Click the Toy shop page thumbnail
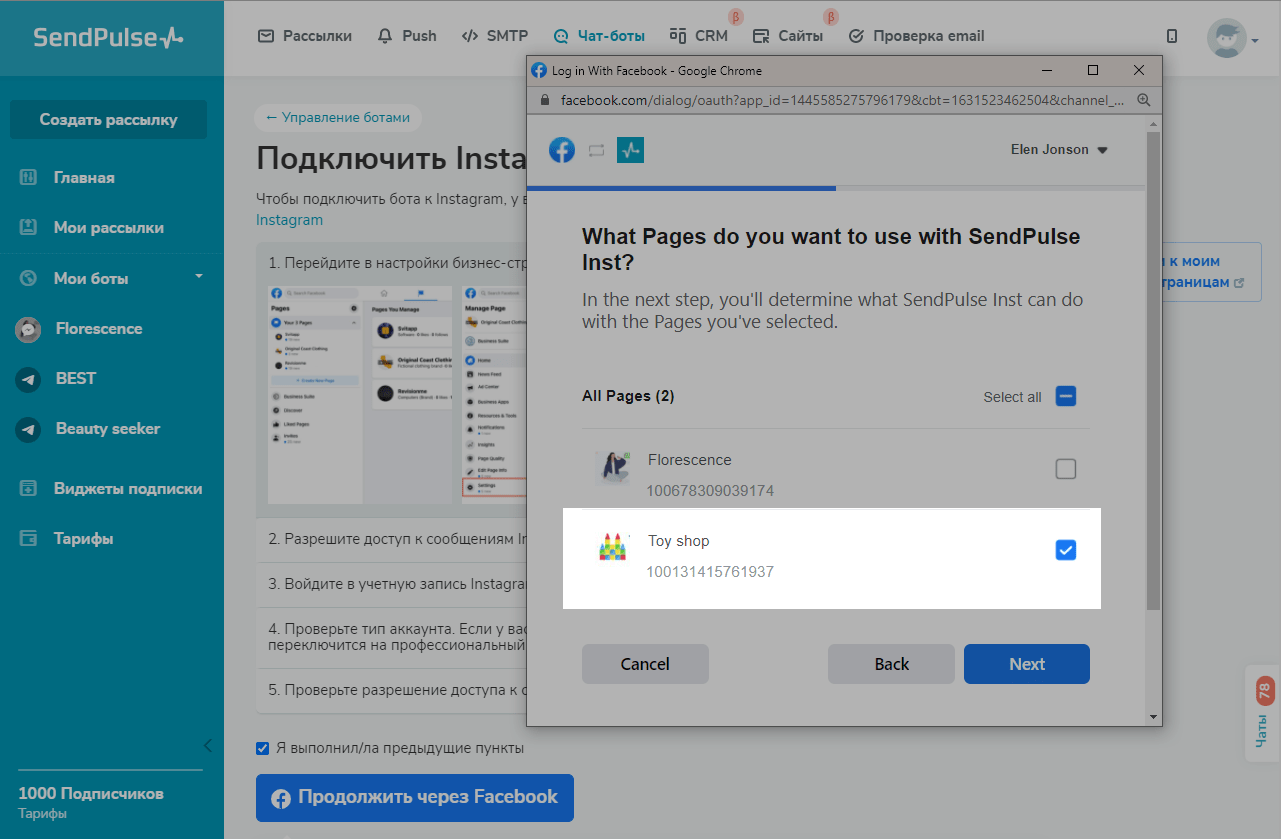 [612, 548]
